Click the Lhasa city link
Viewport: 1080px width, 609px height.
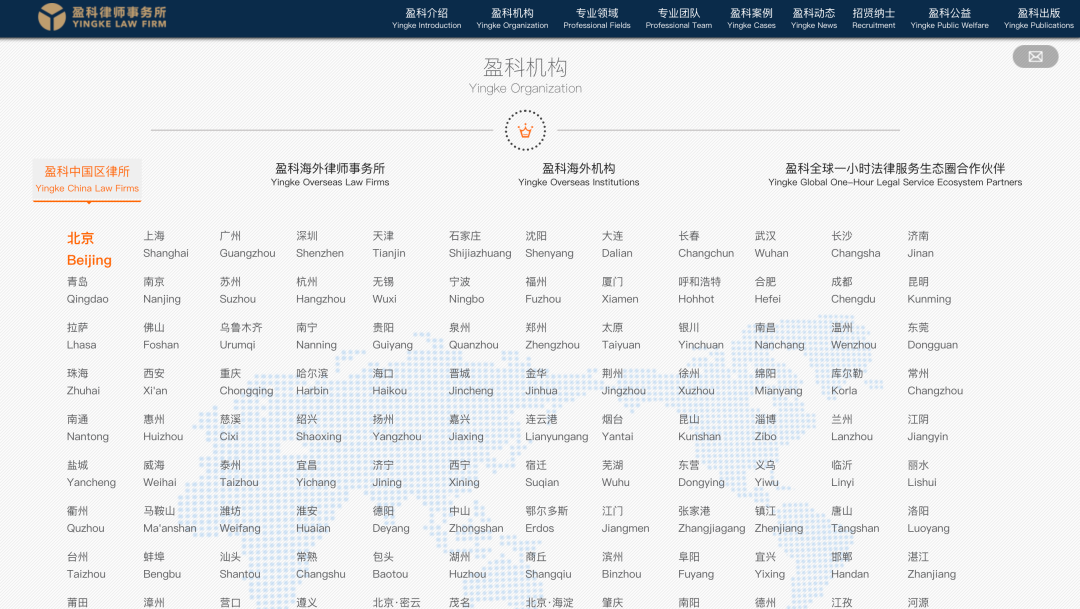(x=84, y=337)
